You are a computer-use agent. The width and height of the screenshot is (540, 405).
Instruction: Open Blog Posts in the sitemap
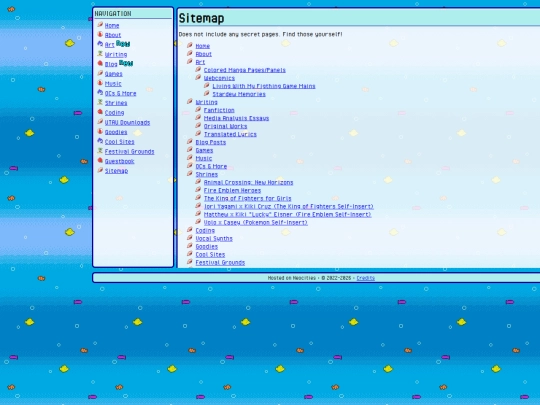[x=211, y=143]
